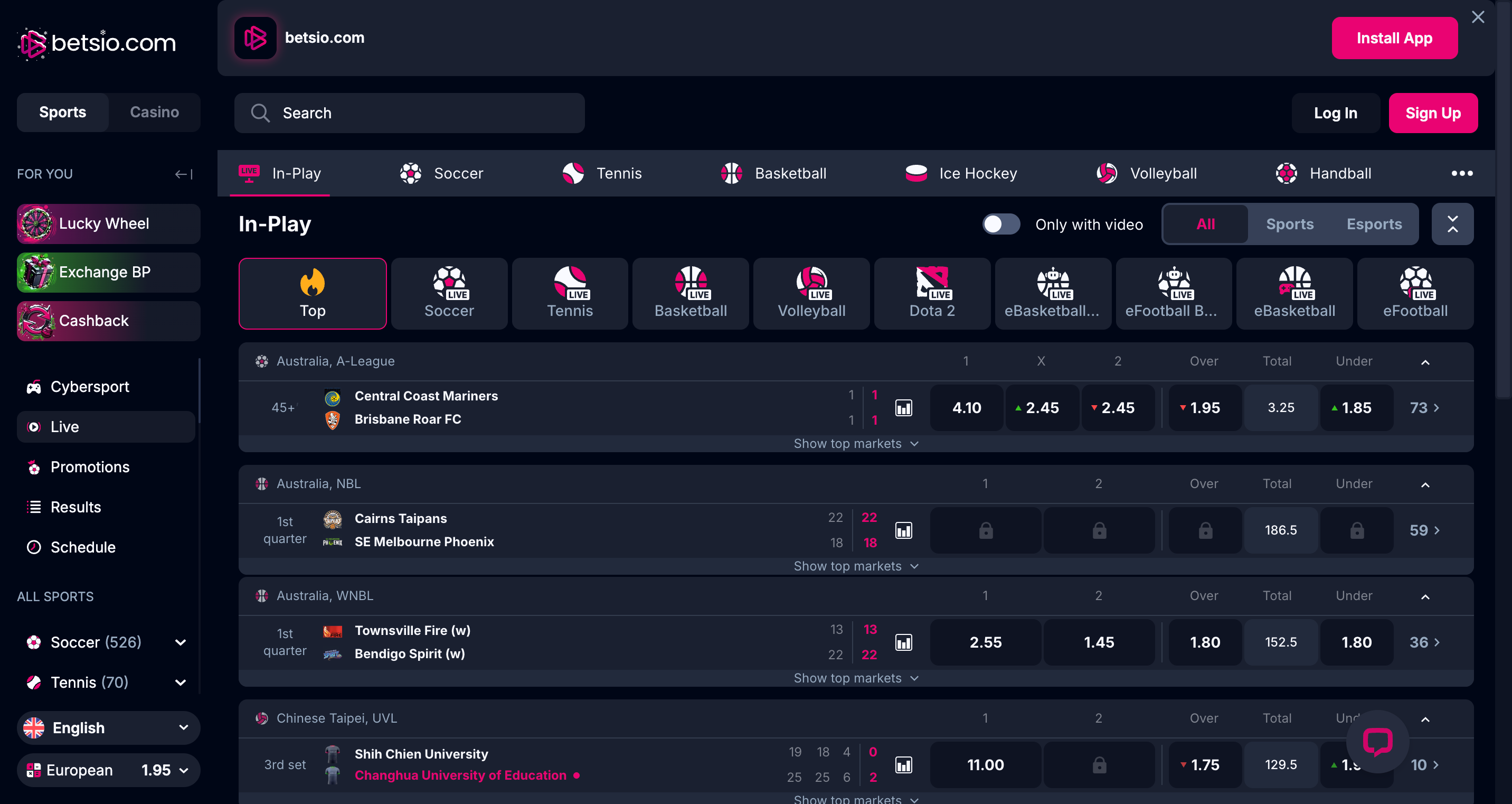1512x804 pixels.
Task: Select Central Coast Mariners win odds 4.10
Action: click(966, 408)
